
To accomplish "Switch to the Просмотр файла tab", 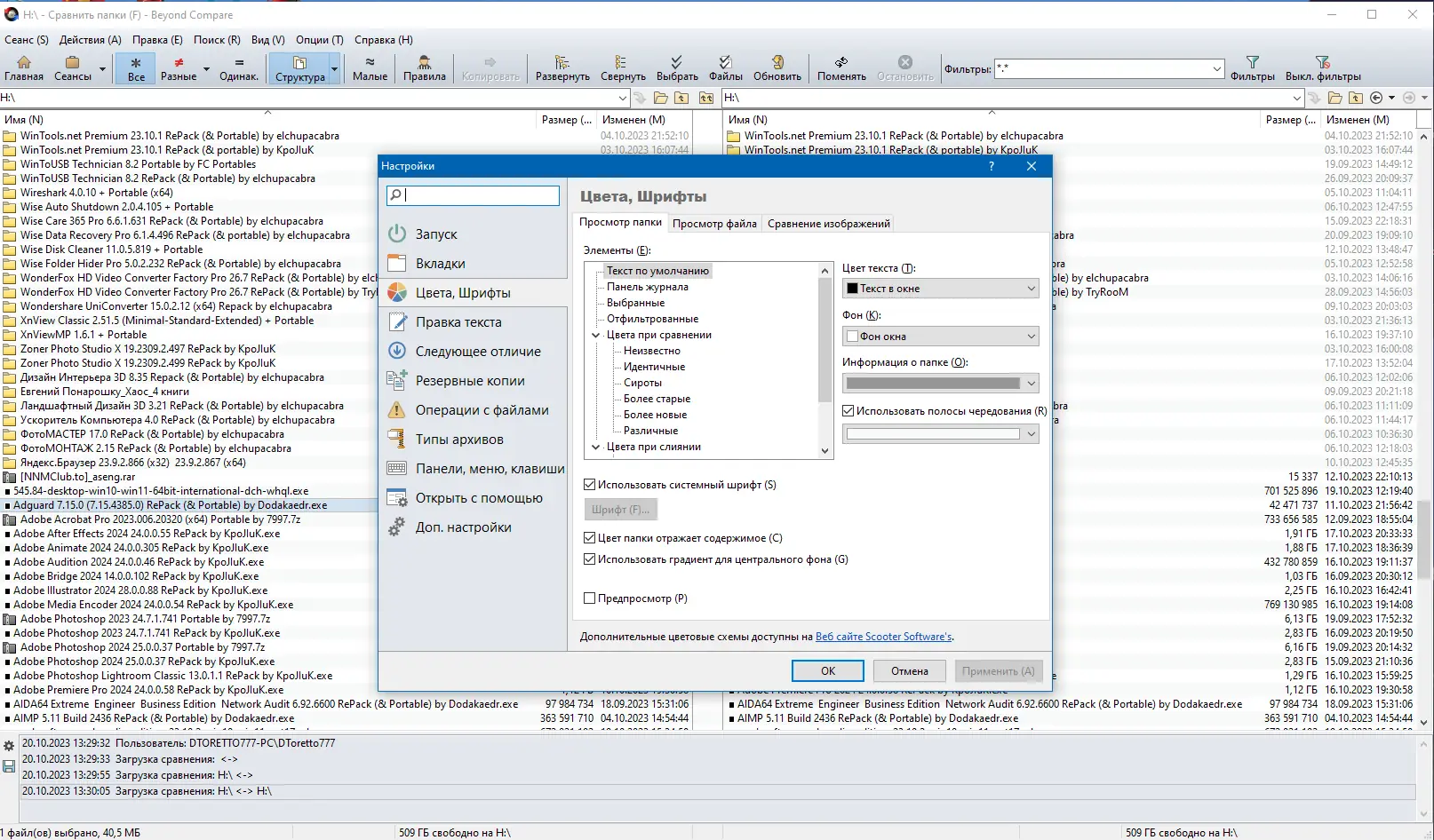I will click(x=714, y=224).
